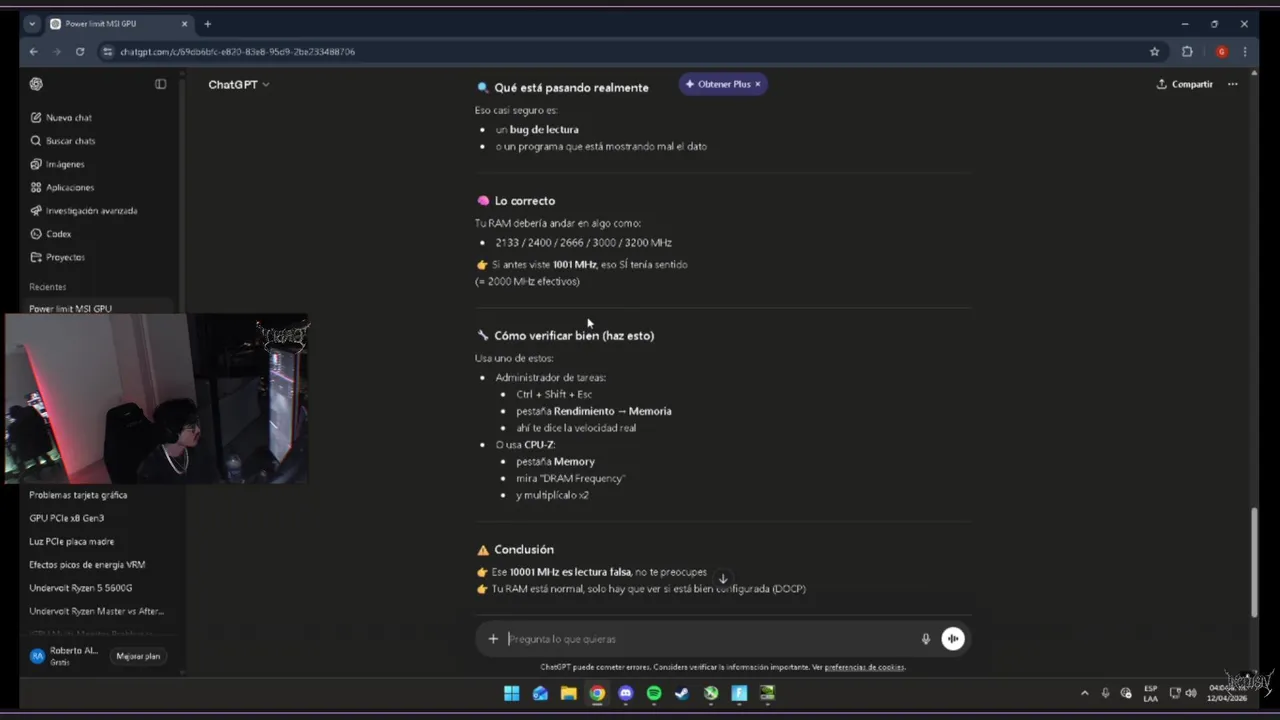This screenshot has width=1280, height=720.
Task: Click the webcam overlay thumbnail
Action: [x=157, y=399]
